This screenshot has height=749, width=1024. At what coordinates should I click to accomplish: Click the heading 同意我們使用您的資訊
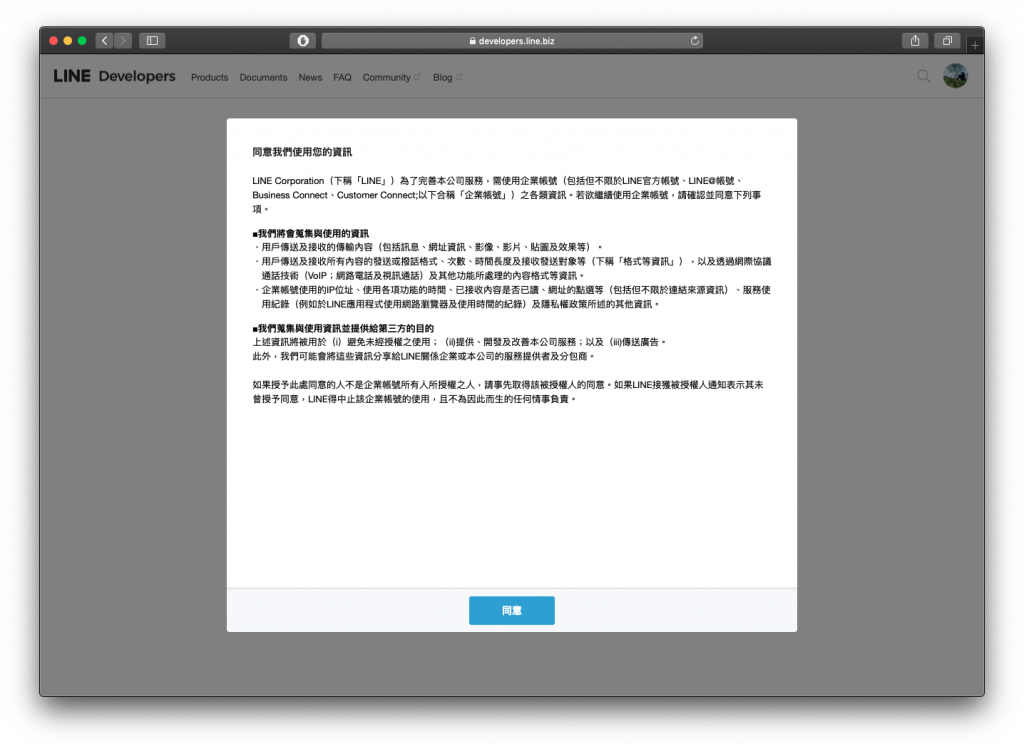tap(302, 152)
